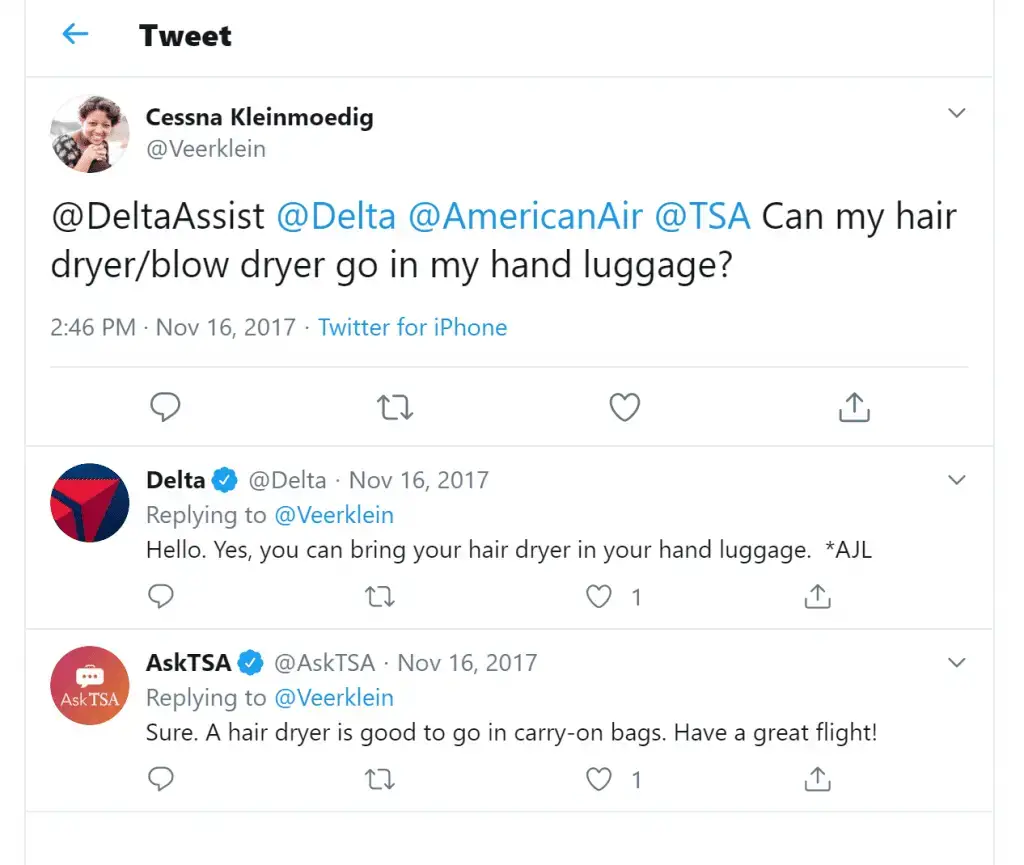Image resolution: width=1024 pixels, height=865 pixels.
Task: Like the main tweet by Veerklein
Action: (625, 407)
